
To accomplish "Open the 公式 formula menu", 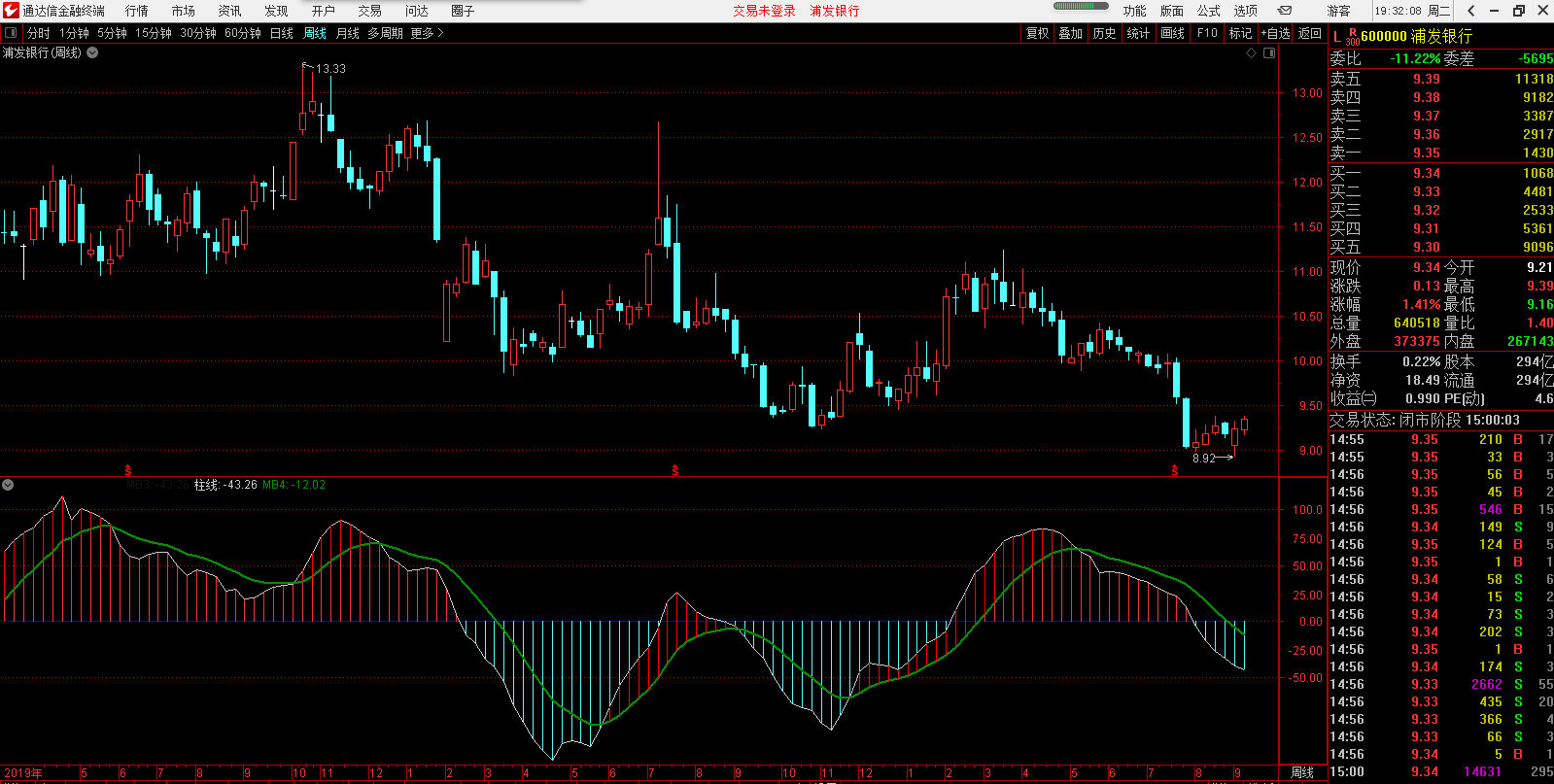I will point(1209,11).
